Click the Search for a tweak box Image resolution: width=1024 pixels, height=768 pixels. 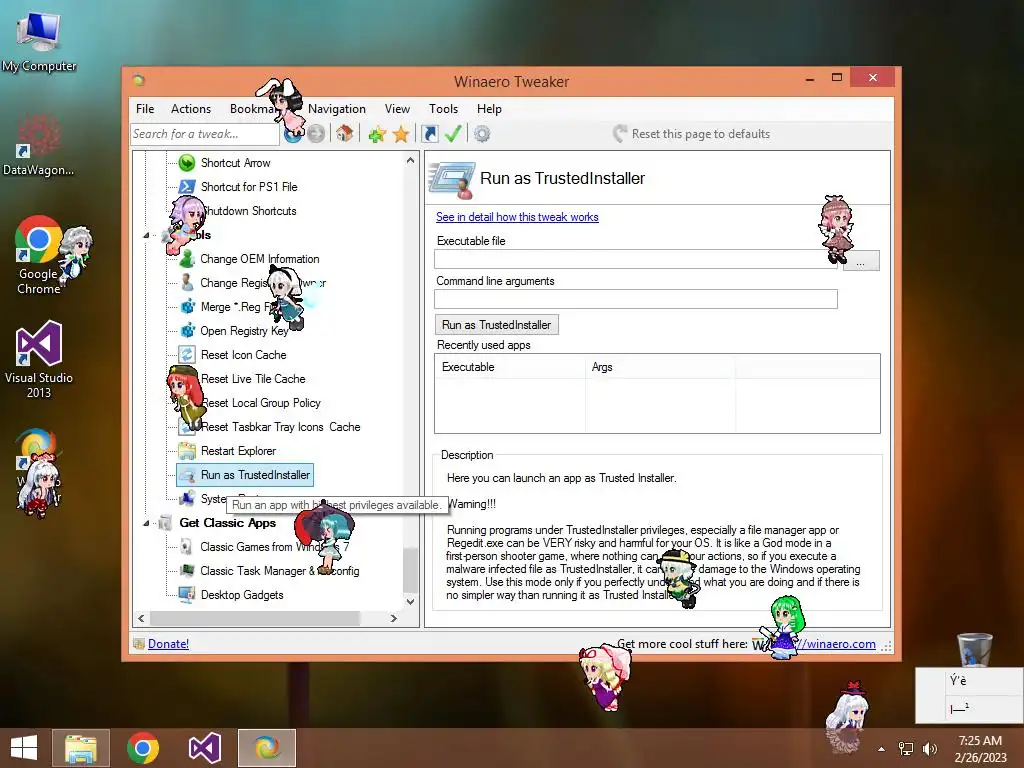coord(204,134)
